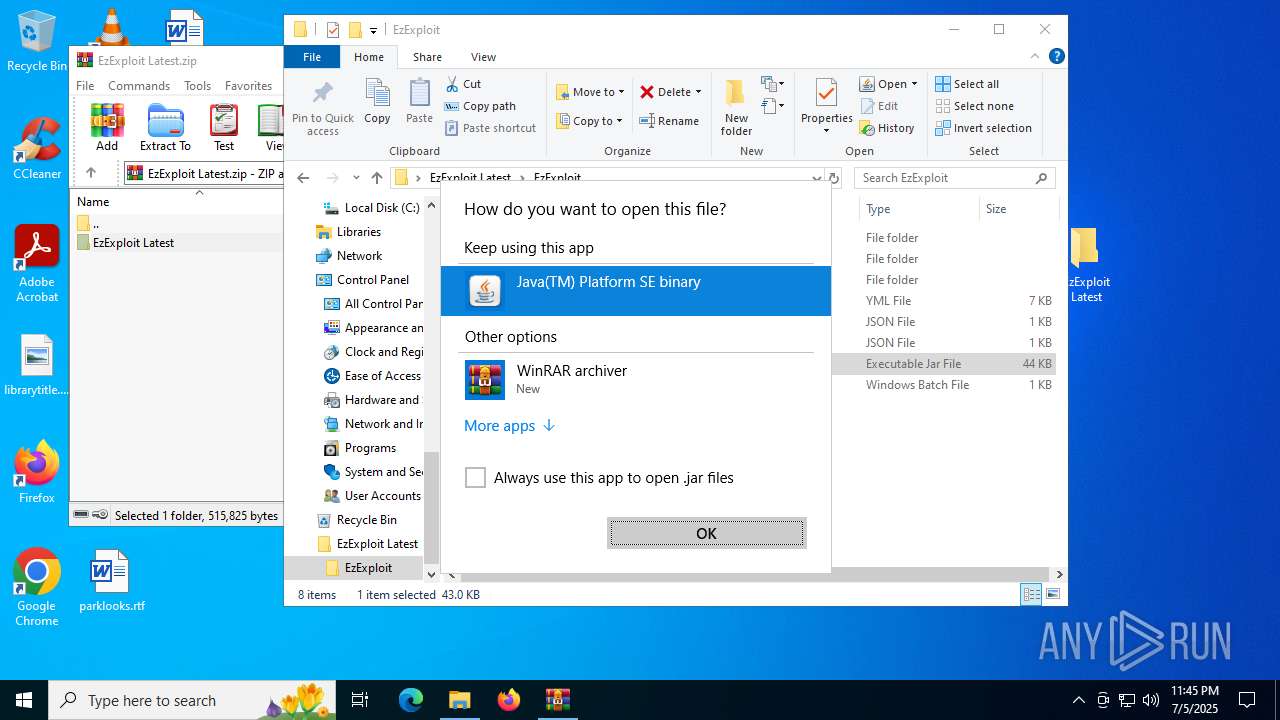Open Windows Start menu

(x=23, y=700)
